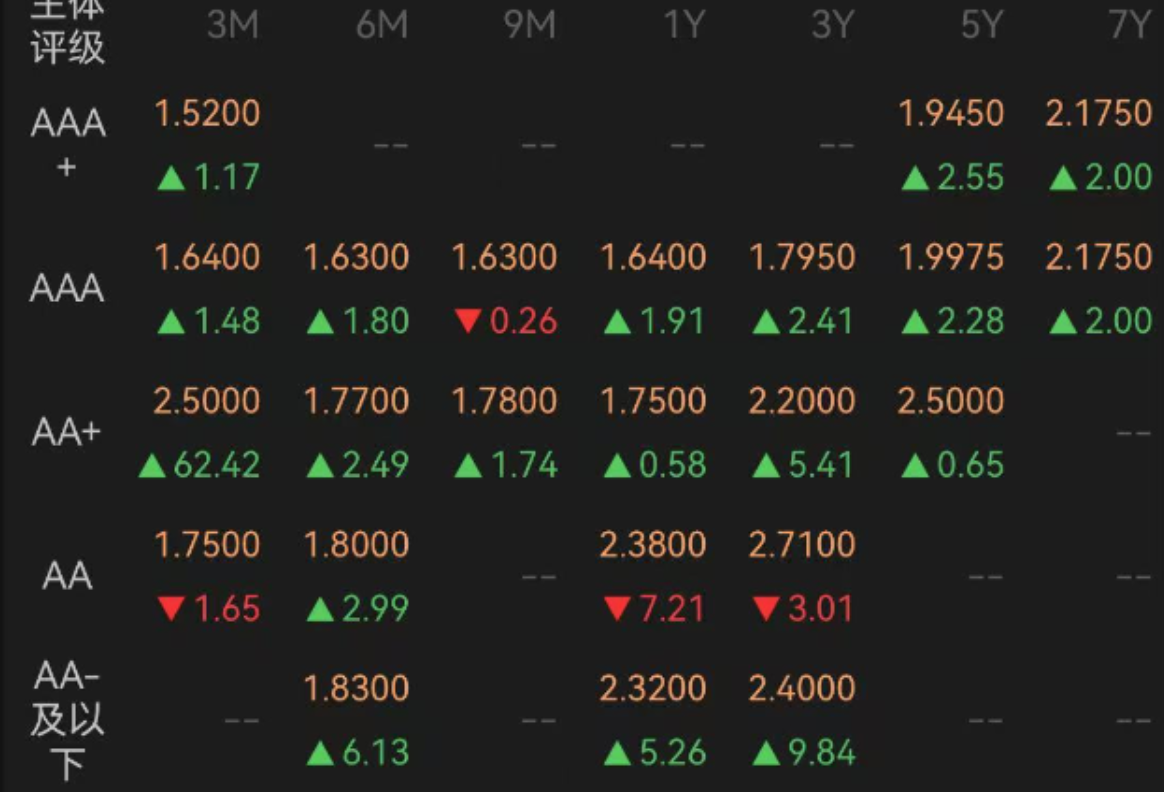Click the red down arrow beside 1.65

point(172,609)
